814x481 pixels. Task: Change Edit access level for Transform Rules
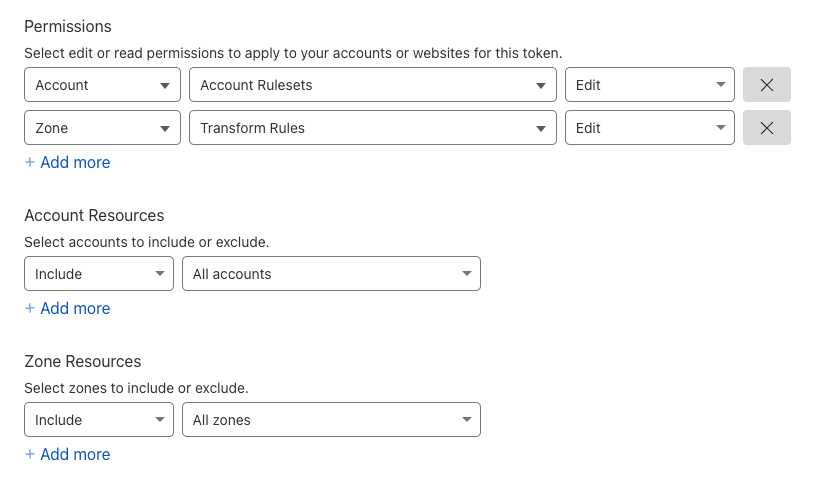pyautogui.click(x=649, y=128)
